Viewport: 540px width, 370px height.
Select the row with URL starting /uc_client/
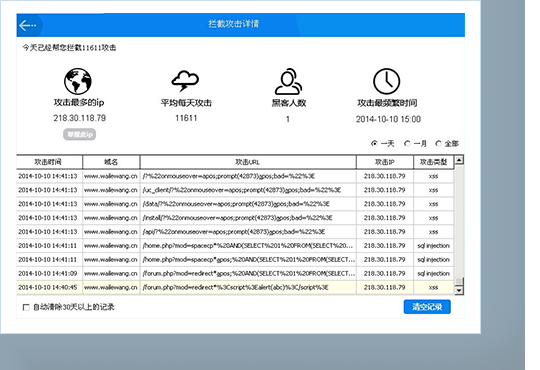(x=235, y=190)
